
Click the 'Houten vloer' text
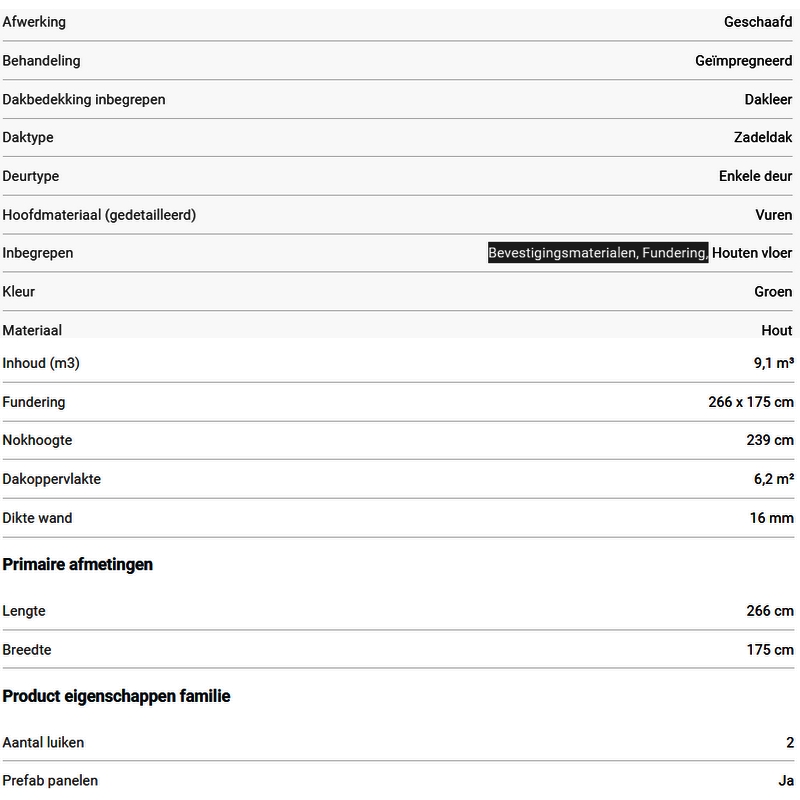[x=752, y=253]
